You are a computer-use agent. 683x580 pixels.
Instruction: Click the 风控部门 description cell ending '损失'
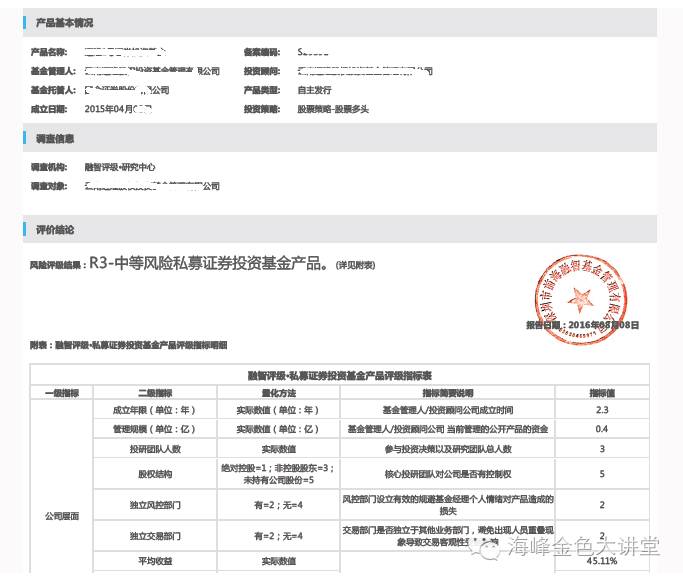click(448, 505)
